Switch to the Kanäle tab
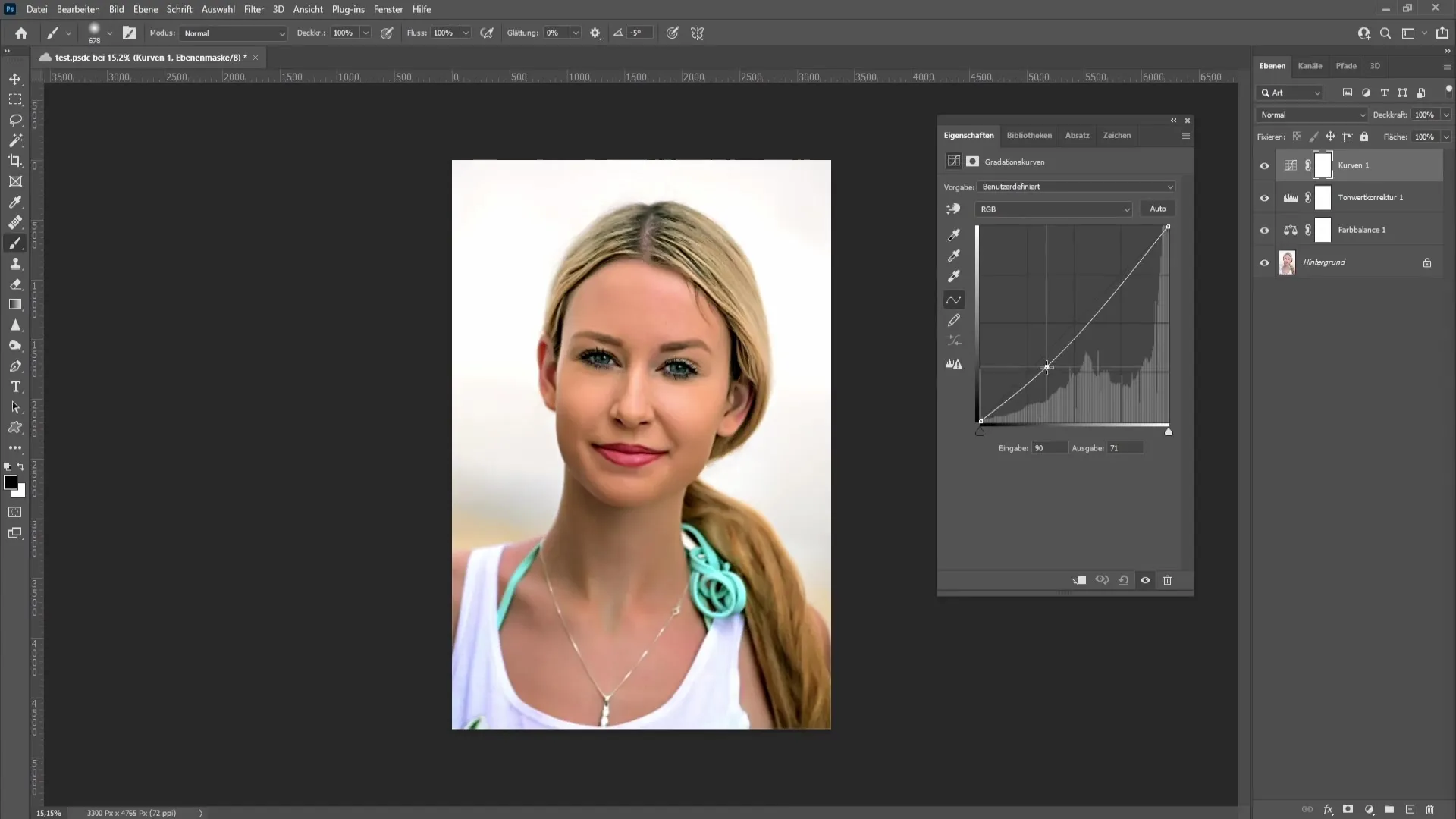 1310,65
